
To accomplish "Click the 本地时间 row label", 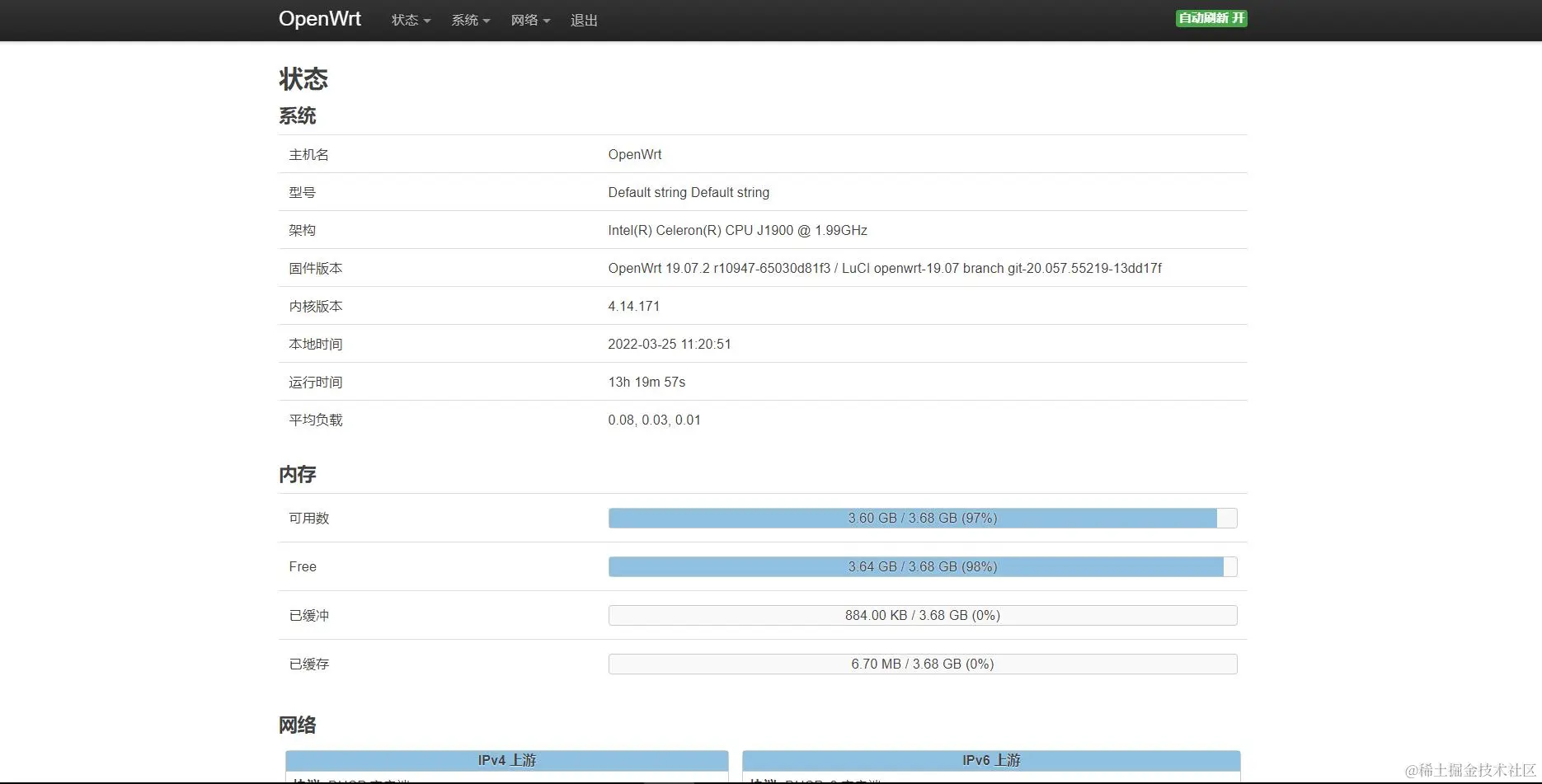I will point(315,344).
